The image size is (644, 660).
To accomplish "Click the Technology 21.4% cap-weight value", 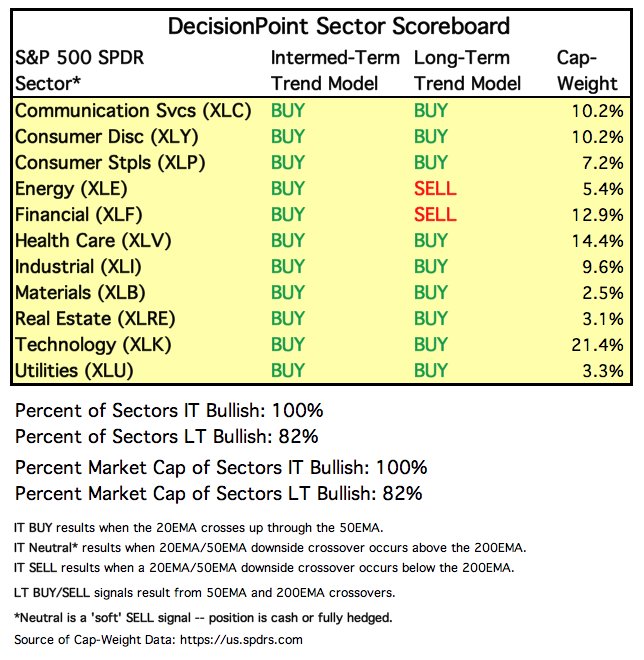I will 597,345.
